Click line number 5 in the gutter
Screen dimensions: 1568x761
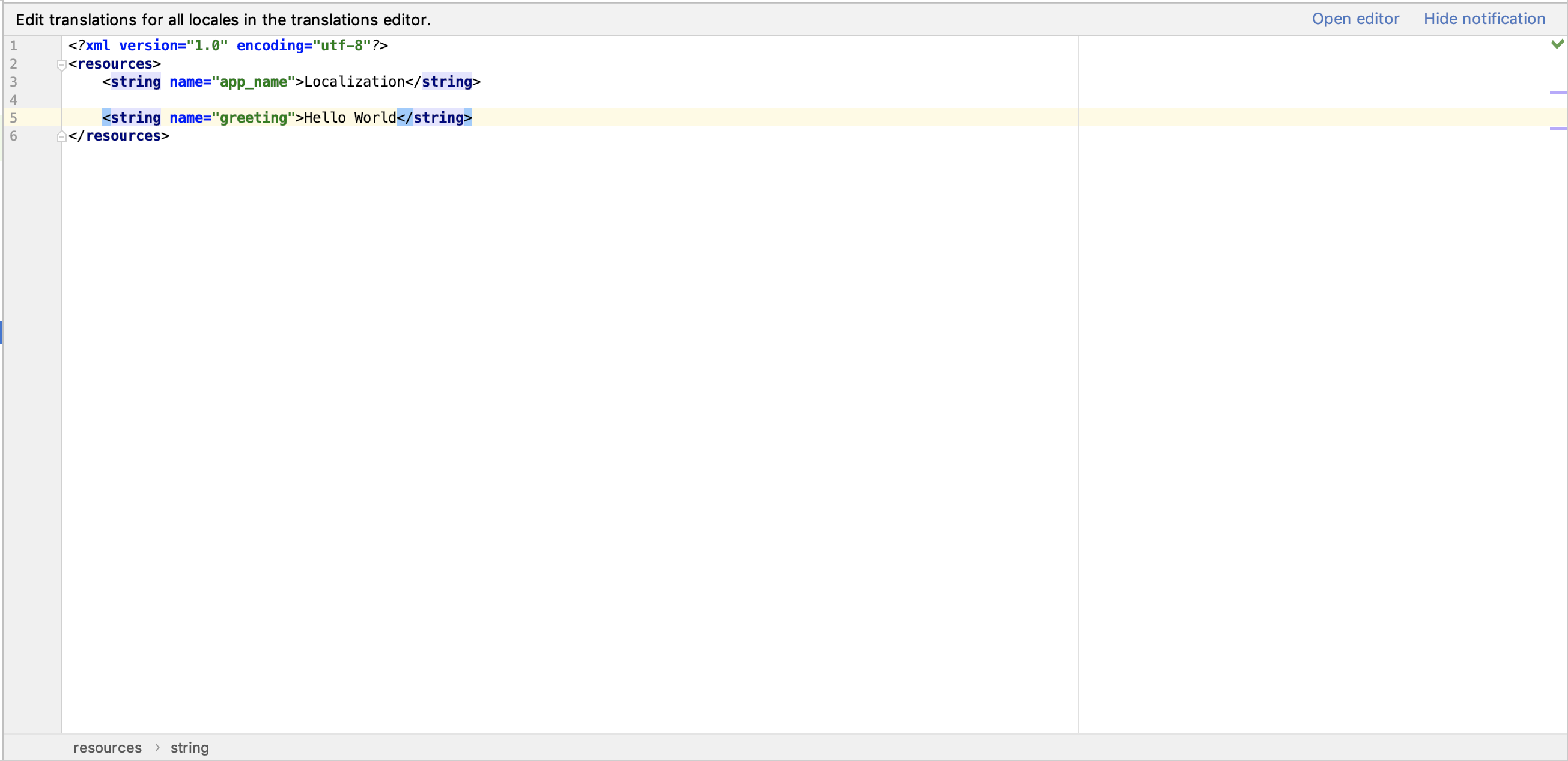click(x=13, y=117)
